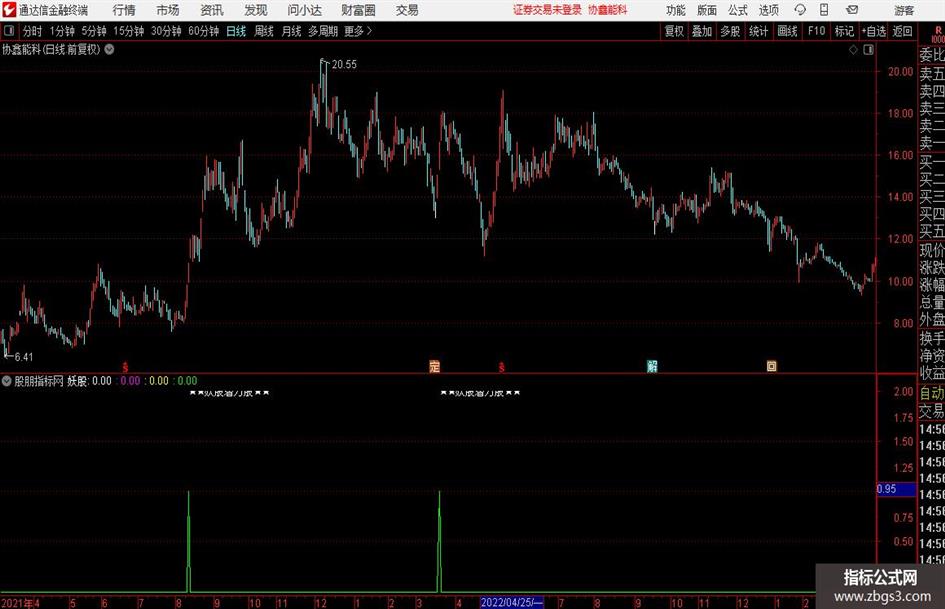This screenshot has height=609, width=945.
Task: Switch to 1分钟 period
Action: [62, 31]
